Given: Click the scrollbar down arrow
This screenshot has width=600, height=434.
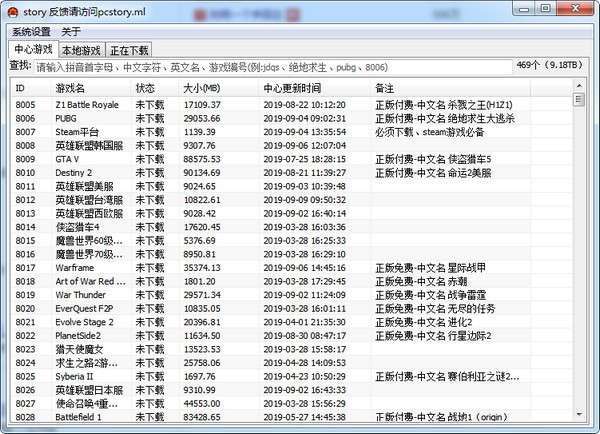Looking at the screenshot, I should (x=579, y=414).
